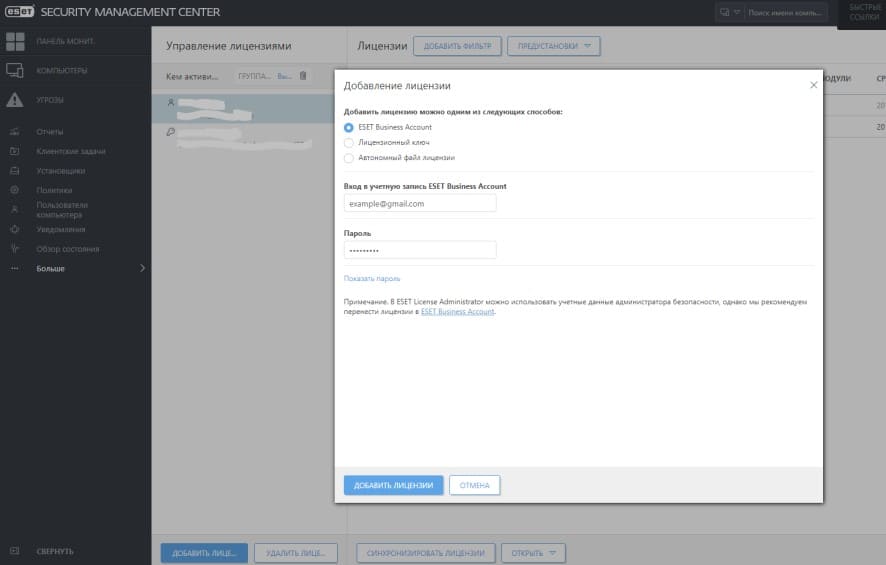886x565 pixels.
Task: Open Пользователи компьютера menu item
Action: point(62,210)
